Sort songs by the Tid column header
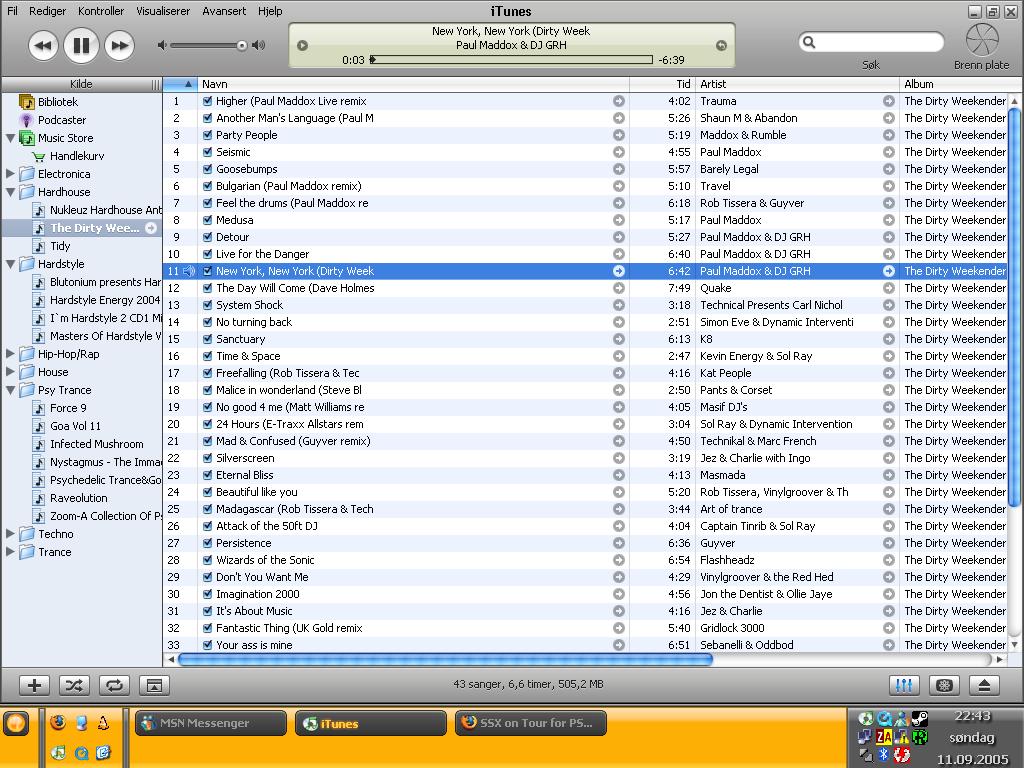This screenshot has width=1024, height=768. [662, 84]
